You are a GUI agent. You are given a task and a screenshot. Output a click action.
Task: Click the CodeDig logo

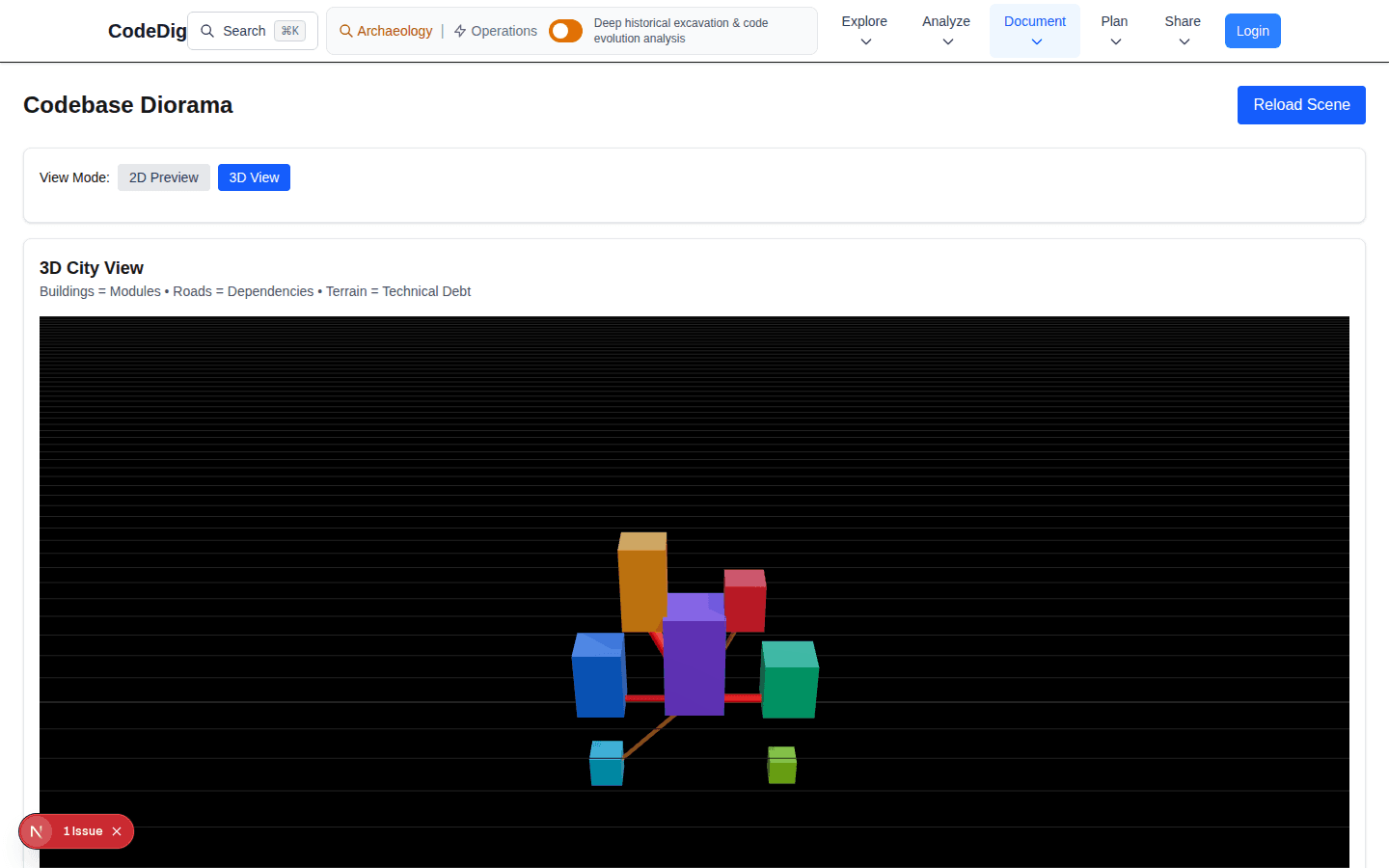coord(147,31)
